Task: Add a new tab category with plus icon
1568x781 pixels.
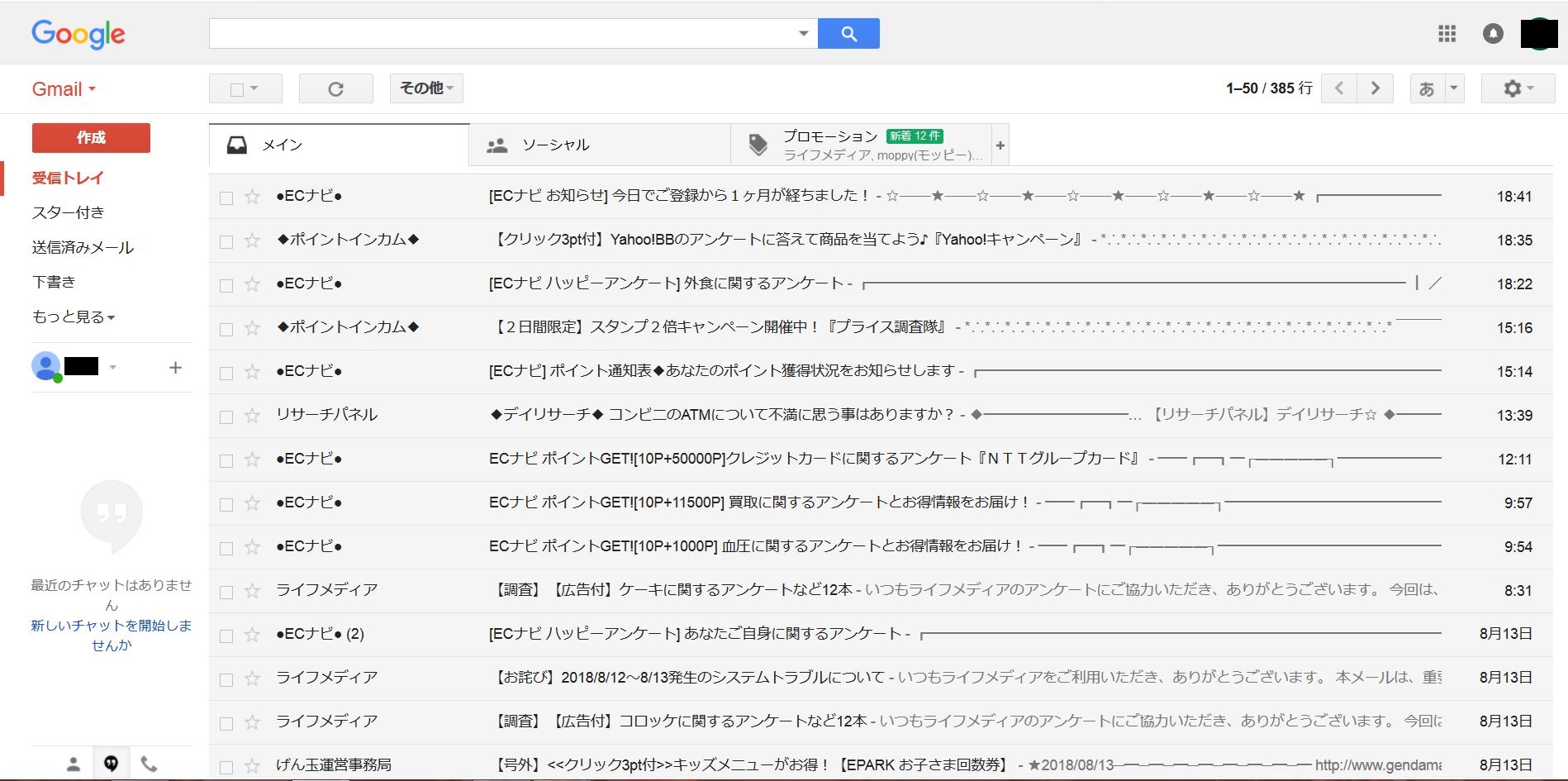Action: point(1000,145)
